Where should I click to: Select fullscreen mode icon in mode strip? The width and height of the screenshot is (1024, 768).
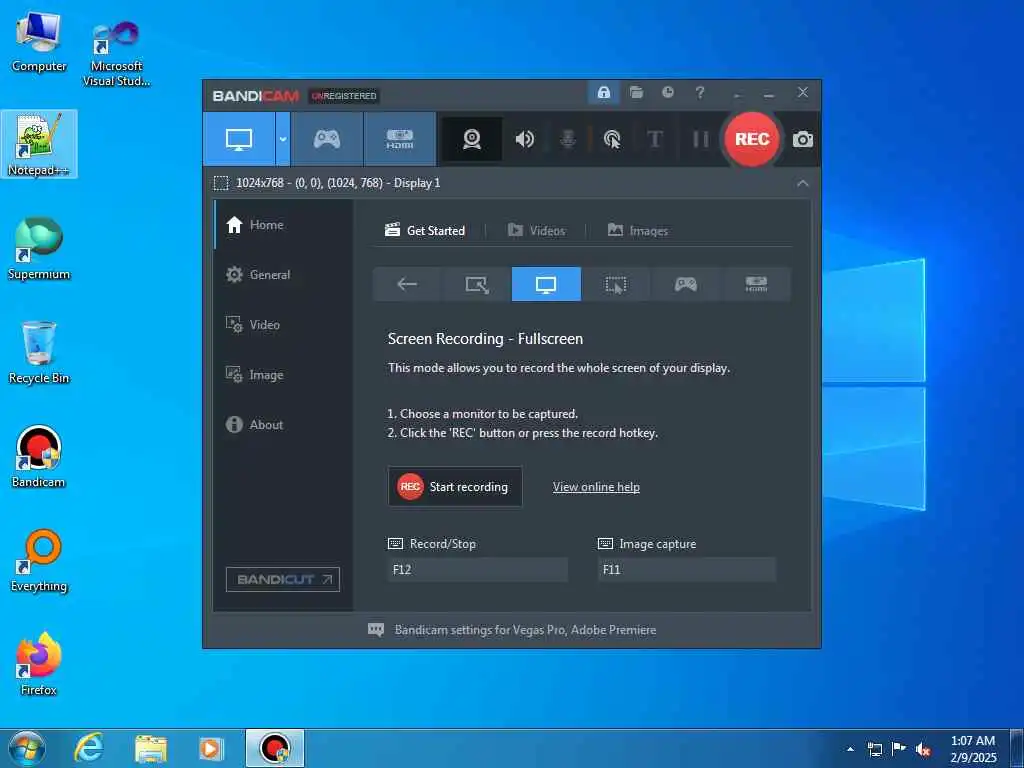tap(546, 284)
